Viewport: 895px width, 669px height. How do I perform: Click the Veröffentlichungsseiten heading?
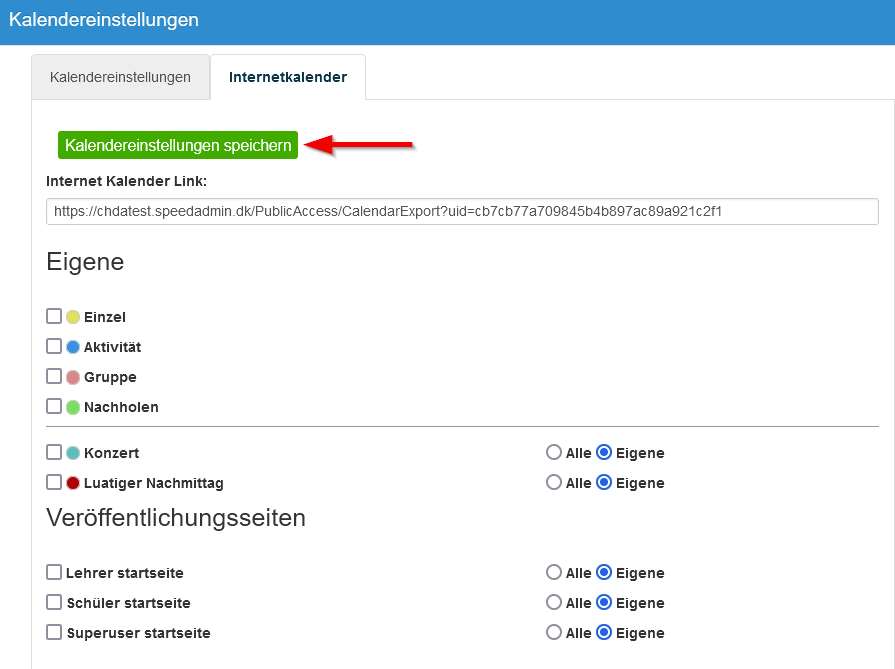(176, 518)
